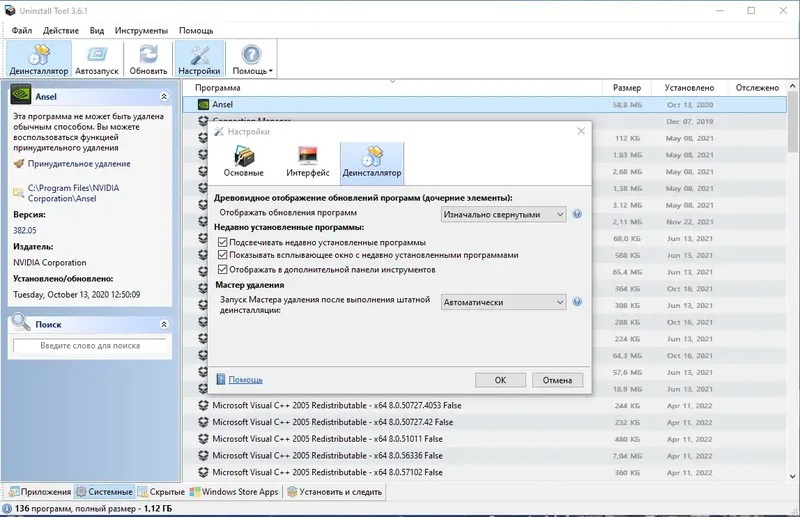Click the Uninstall Tool title bar app icon
This screenshot has width=800, height=517.
click(10, 10)
